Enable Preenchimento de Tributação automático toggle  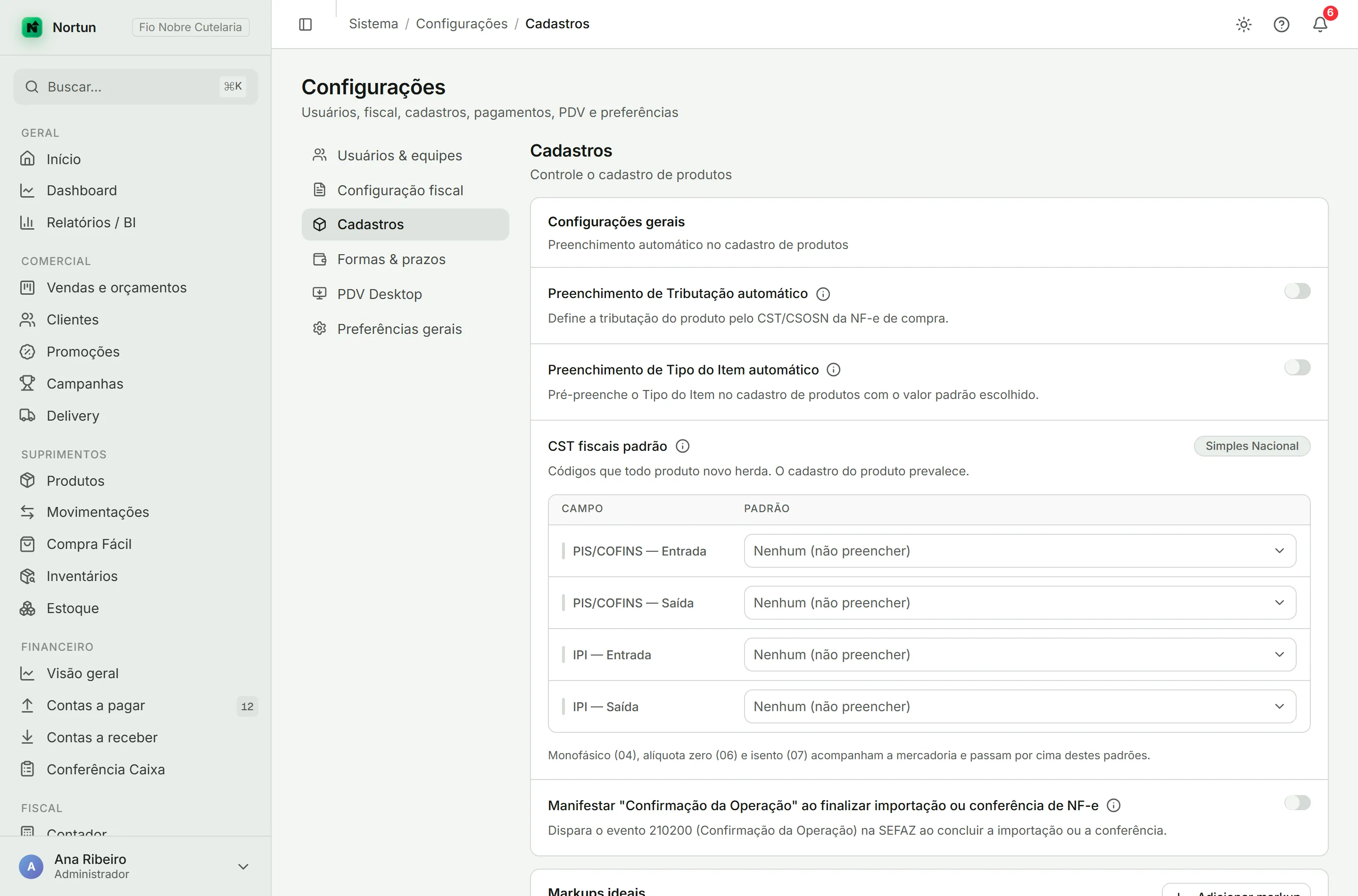tap(1297, 291)
